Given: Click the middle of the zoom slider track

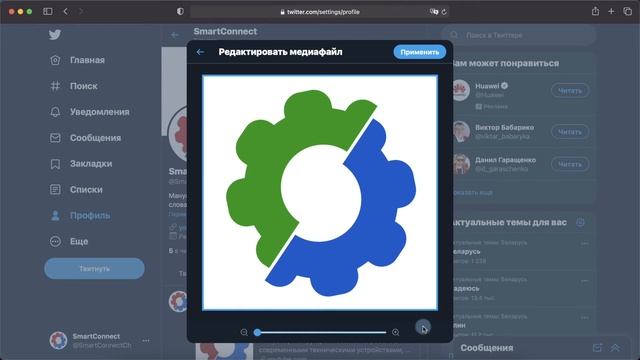Looking at the screenshot, I should [x=320, y=332].
